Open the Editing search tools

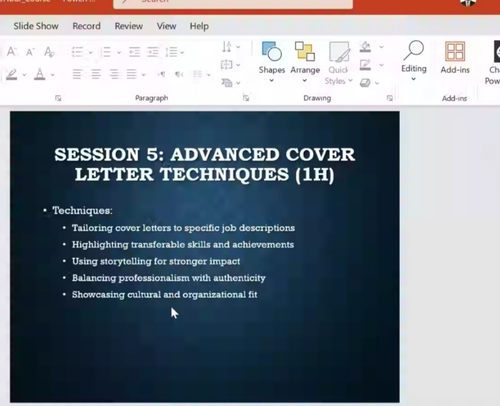pyautogui.click(x=414, y=61)
